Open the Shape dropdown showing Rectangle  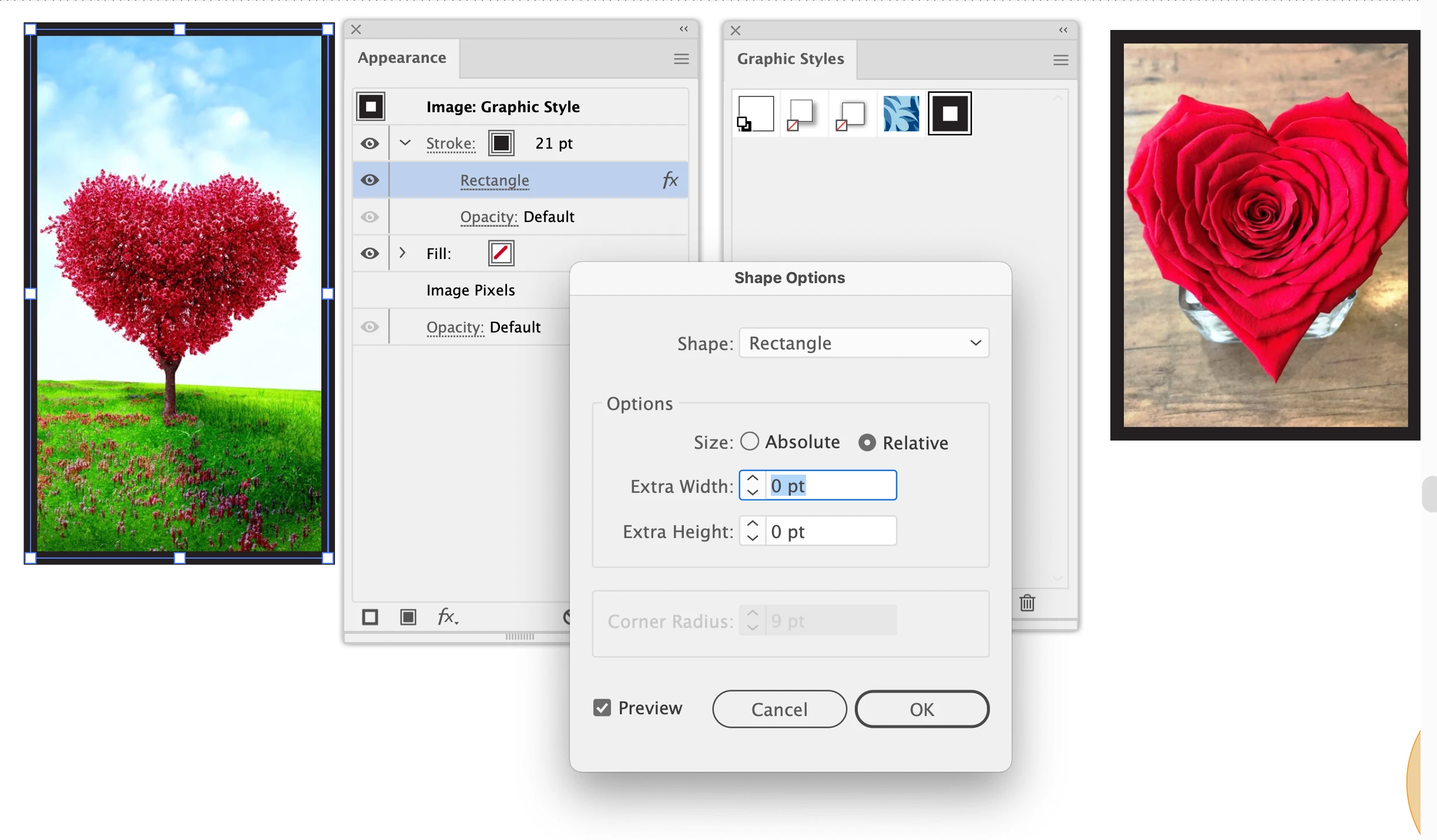864,342
